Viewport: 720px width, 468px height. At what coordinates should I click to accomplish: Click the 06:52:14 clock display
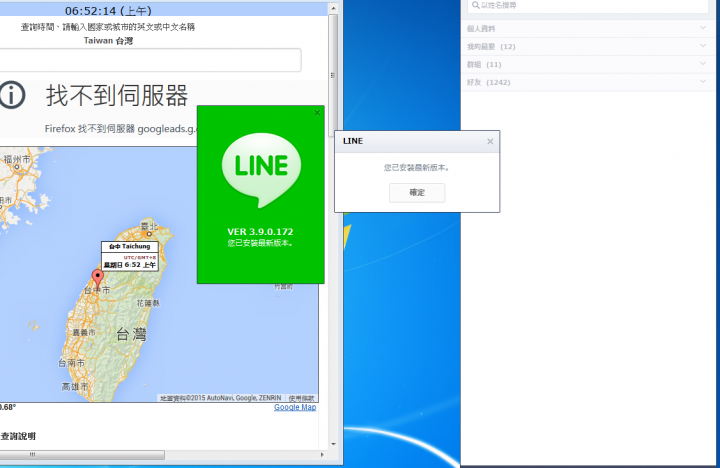(108, 11)
